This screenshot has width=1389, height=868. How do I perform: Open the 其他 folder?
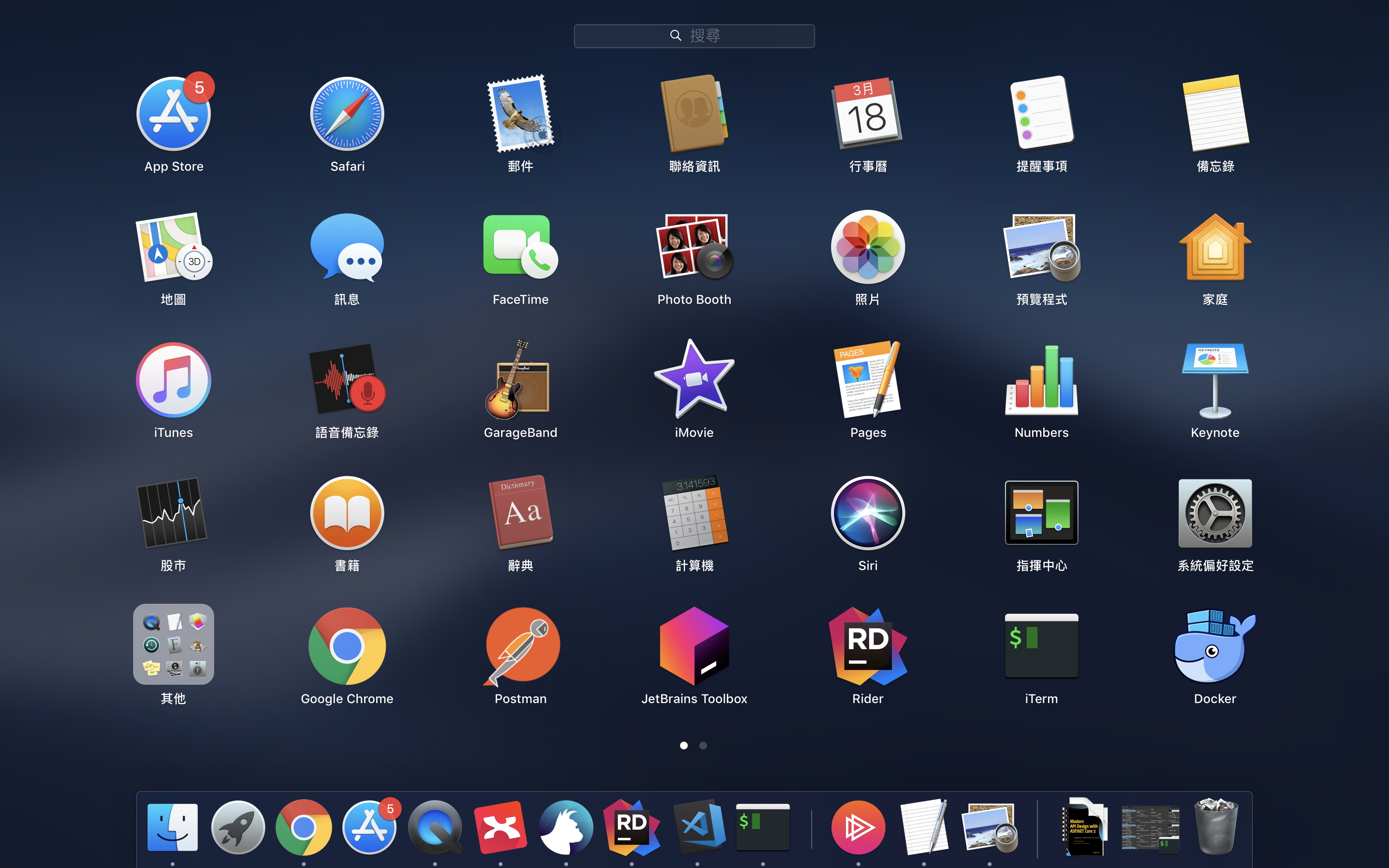[x=173, y=644]
